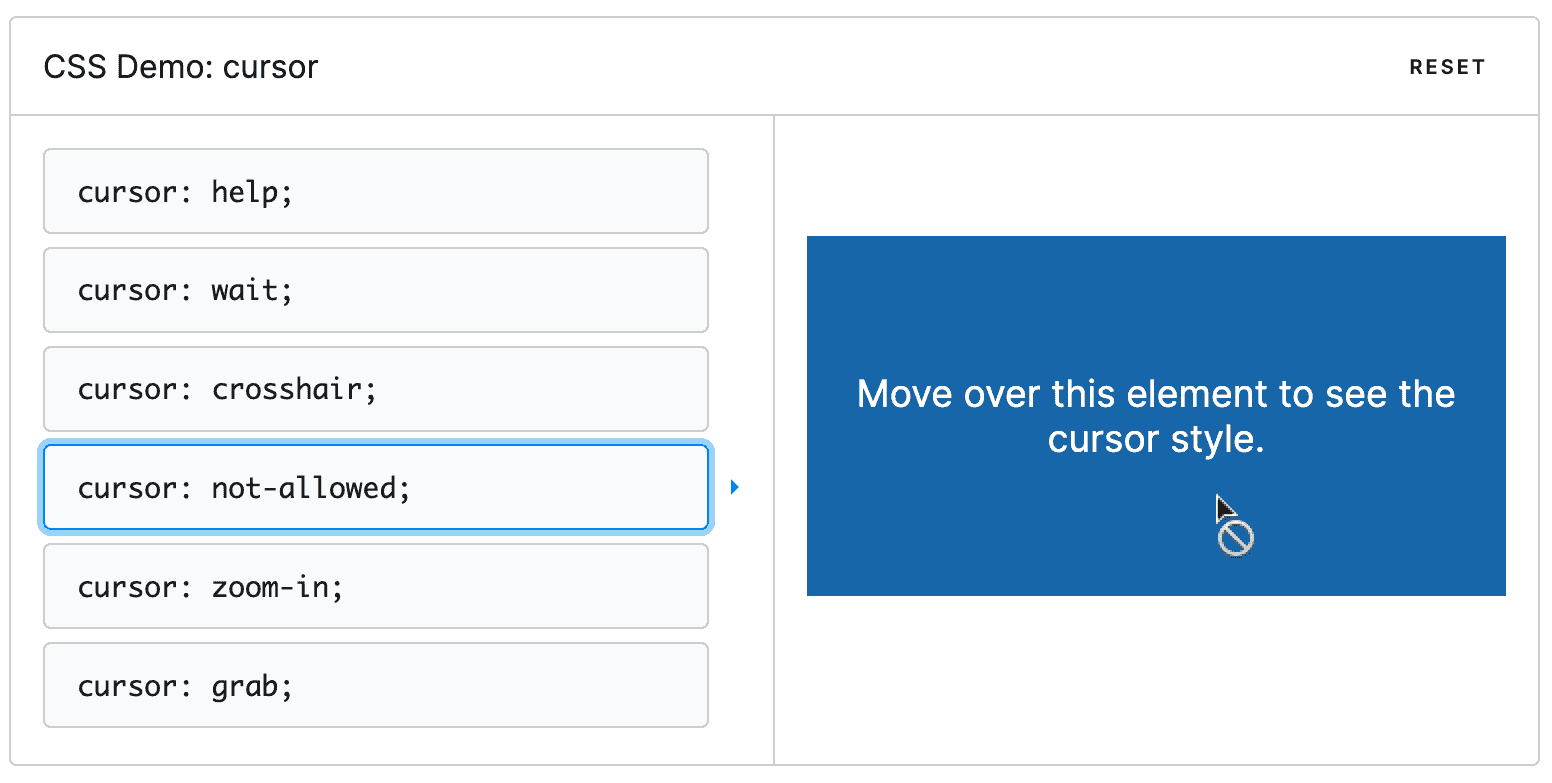Click the 'wait' value text
This screenshot has height=783, width=1552.
point(244,290)
